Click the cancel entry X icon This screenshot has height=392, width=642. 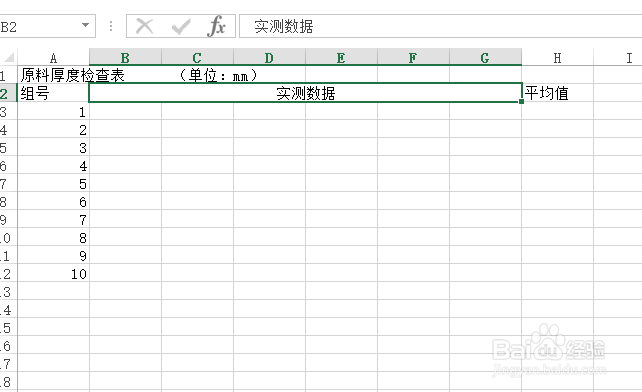145,27
